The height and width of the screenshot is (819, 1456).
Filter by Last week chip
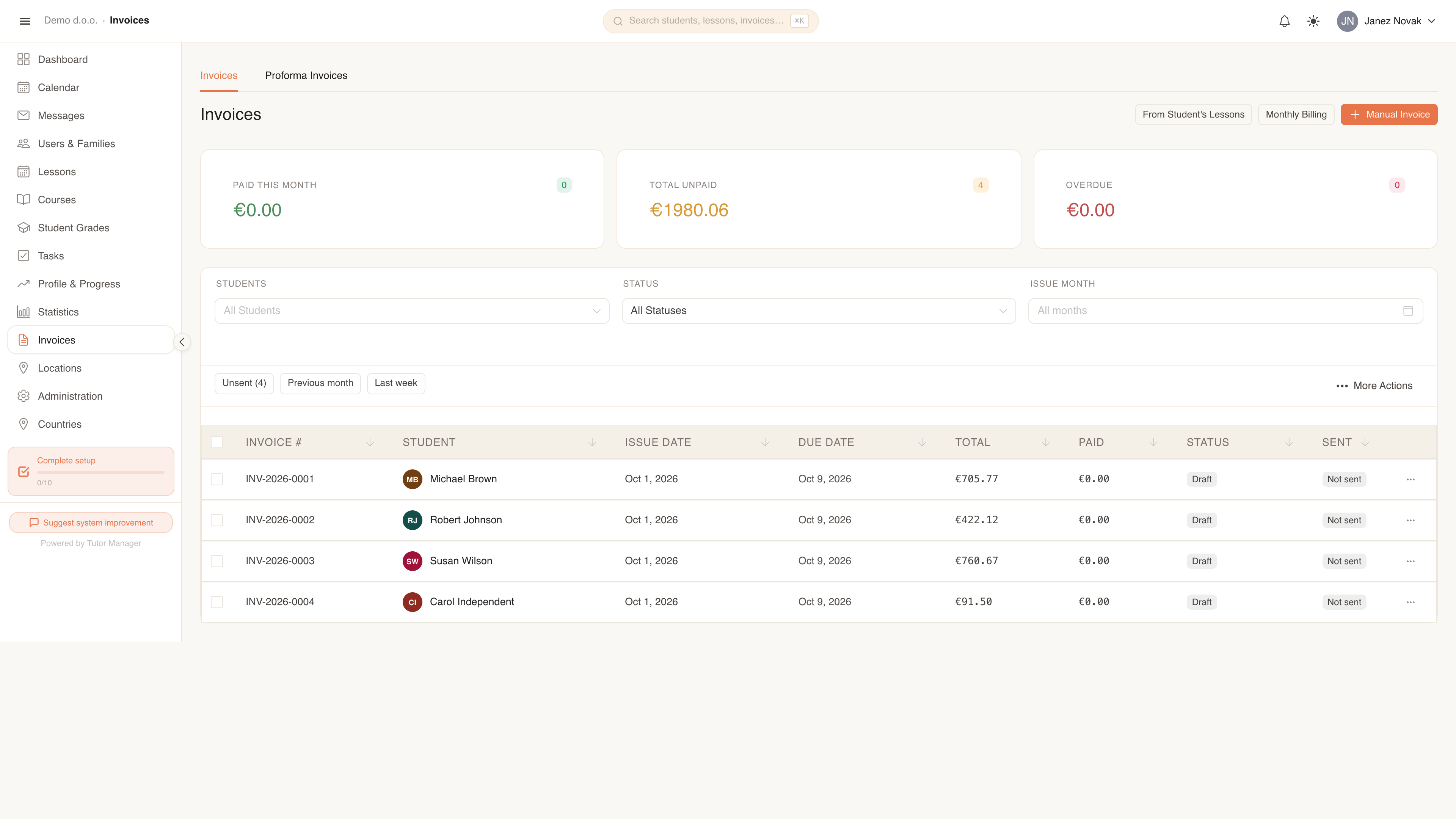pos(395,383)
